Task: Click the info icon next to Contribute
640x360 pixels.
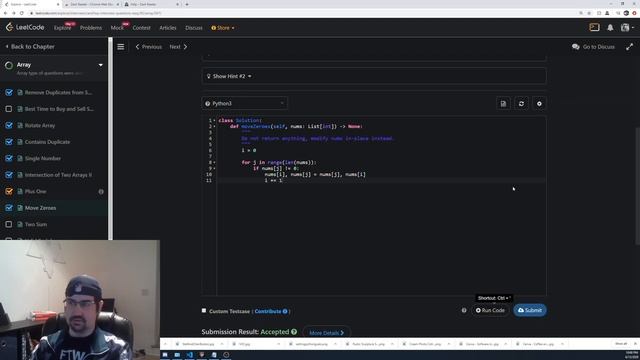Action: pos(285,311)
